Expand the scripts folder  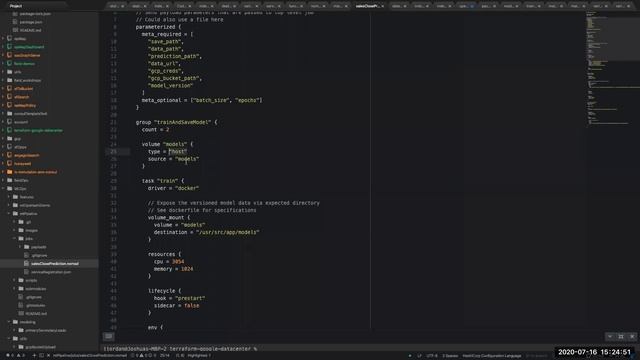[15, 280]
